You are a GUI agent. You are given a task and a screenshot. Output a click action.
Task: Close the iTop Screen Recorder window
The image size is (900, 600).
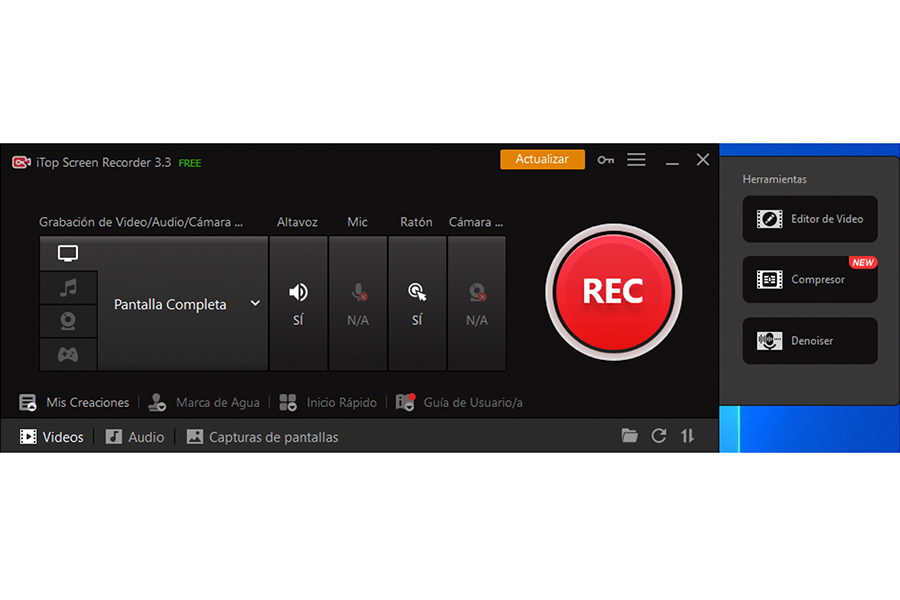point(703,160)
